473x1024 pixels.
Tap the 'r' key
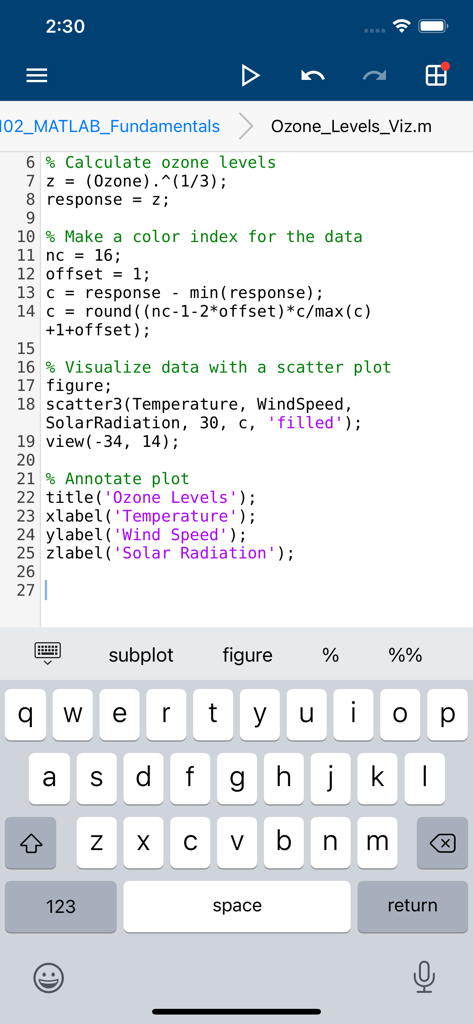click(x=166, y=714)
